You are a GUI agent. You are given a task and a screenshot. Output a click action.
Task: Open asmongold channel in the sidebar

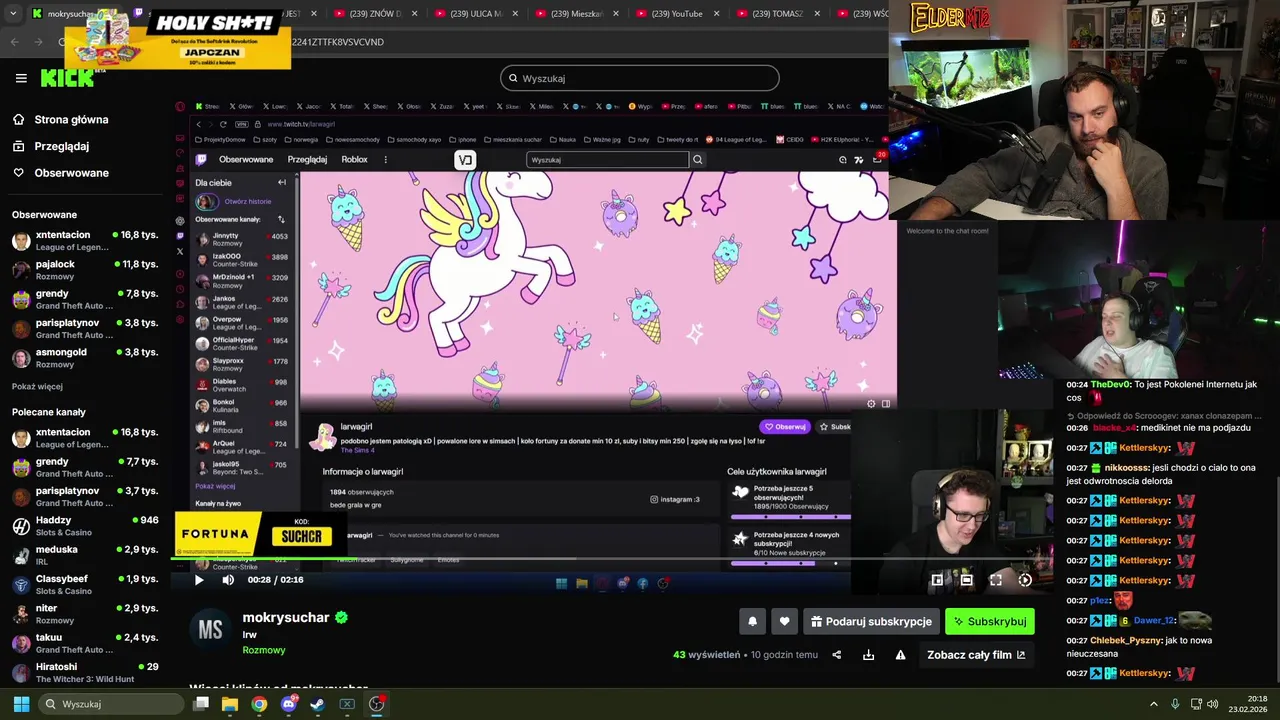(x=84, y=358)
